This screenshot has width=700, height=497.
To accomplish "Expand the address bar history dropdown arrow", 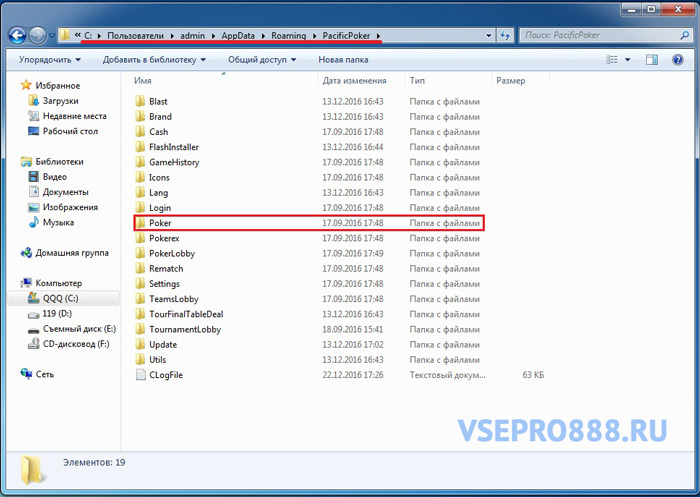I will click(489, 35).
